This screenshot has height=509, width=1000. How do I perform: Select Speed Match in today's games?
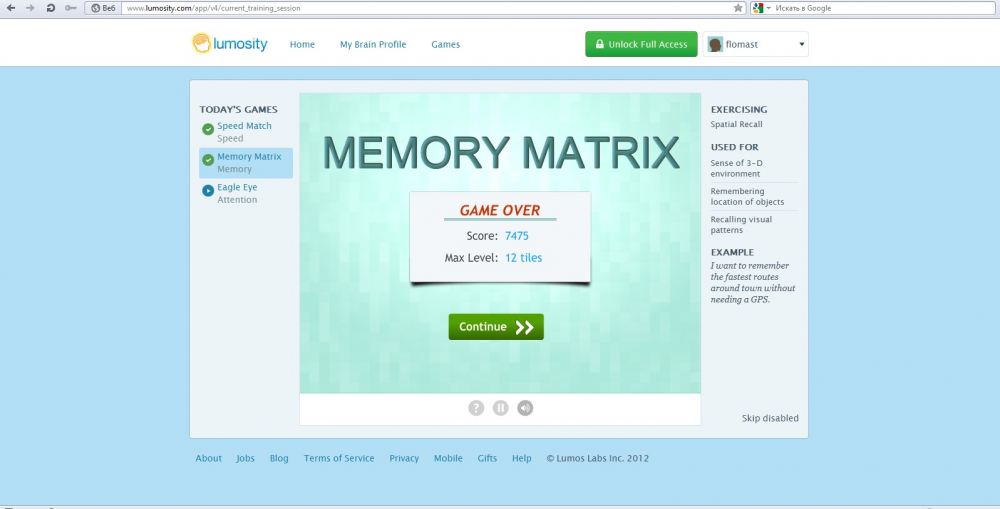[x=244, y=126]
